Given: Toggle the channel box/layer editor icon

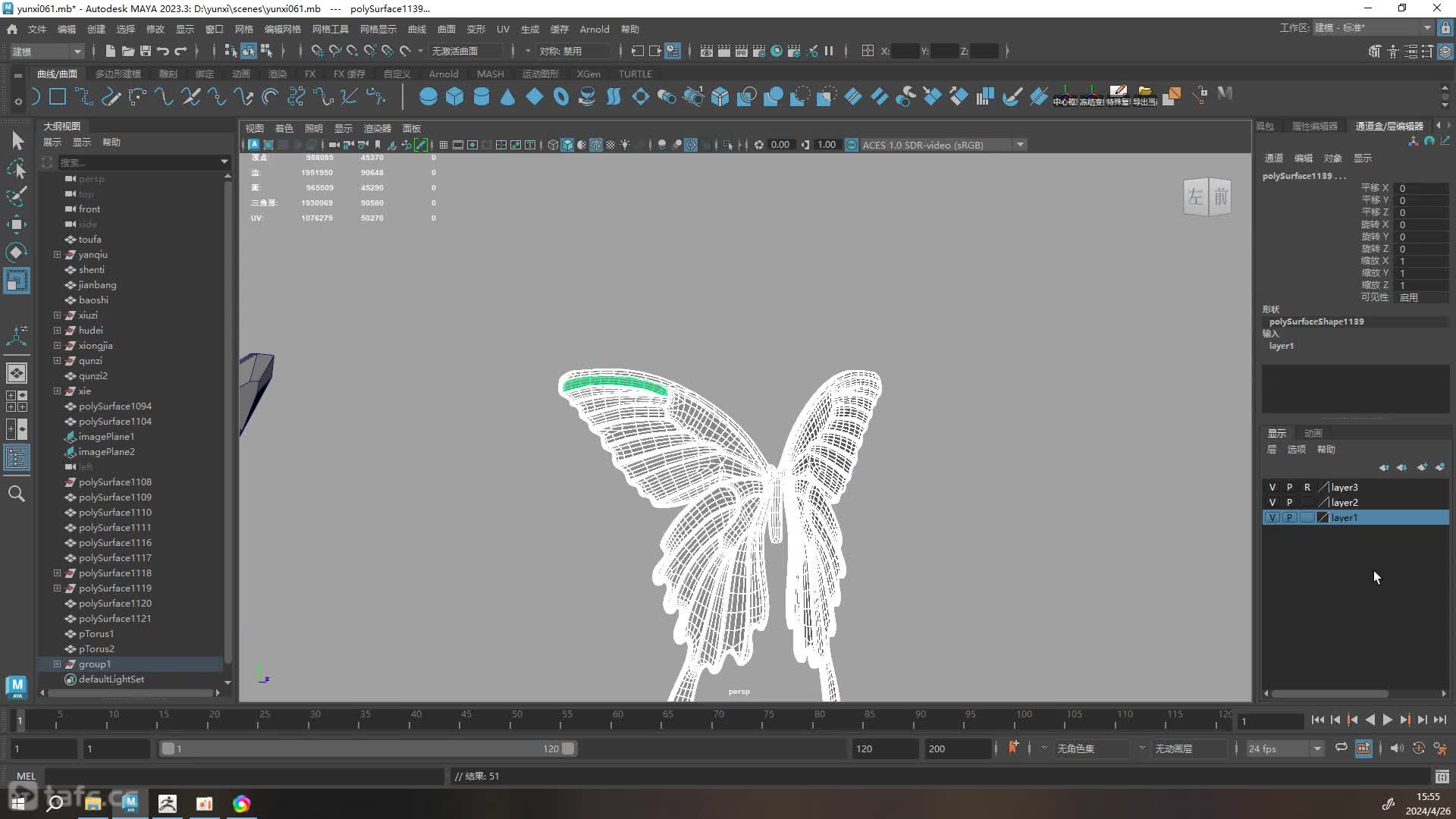Looking at the screenshot, I should pos(1445,51).
